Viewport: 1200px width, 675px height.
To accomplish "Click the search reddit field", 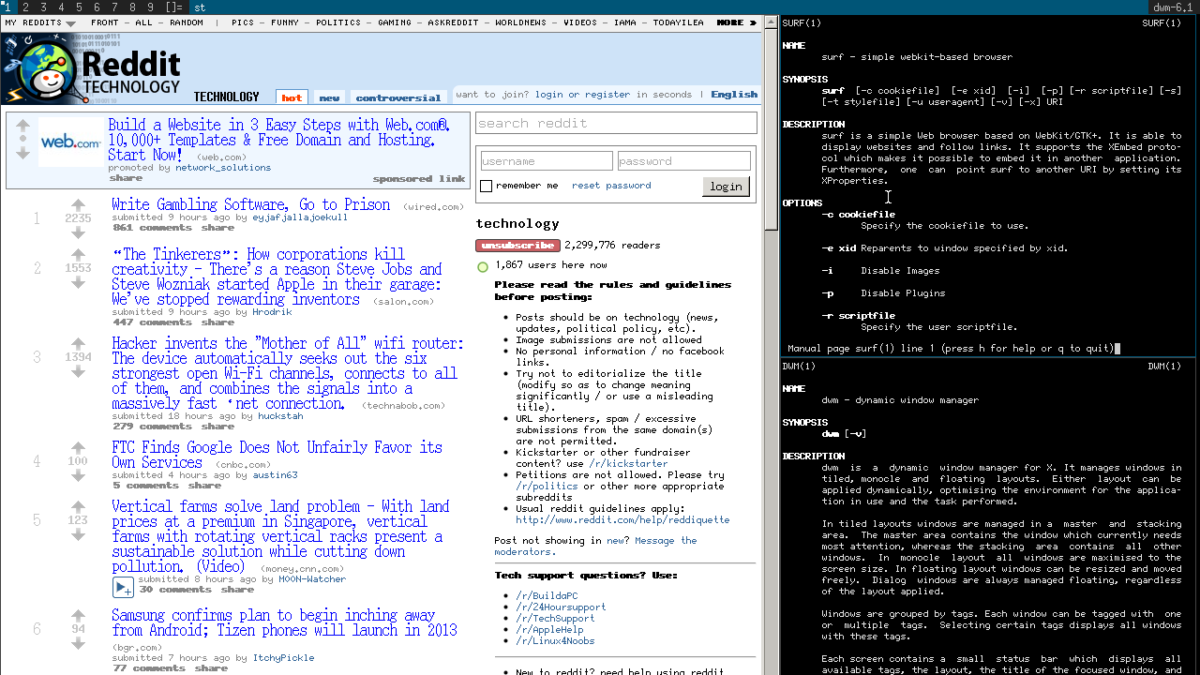I will coord(616,123).
